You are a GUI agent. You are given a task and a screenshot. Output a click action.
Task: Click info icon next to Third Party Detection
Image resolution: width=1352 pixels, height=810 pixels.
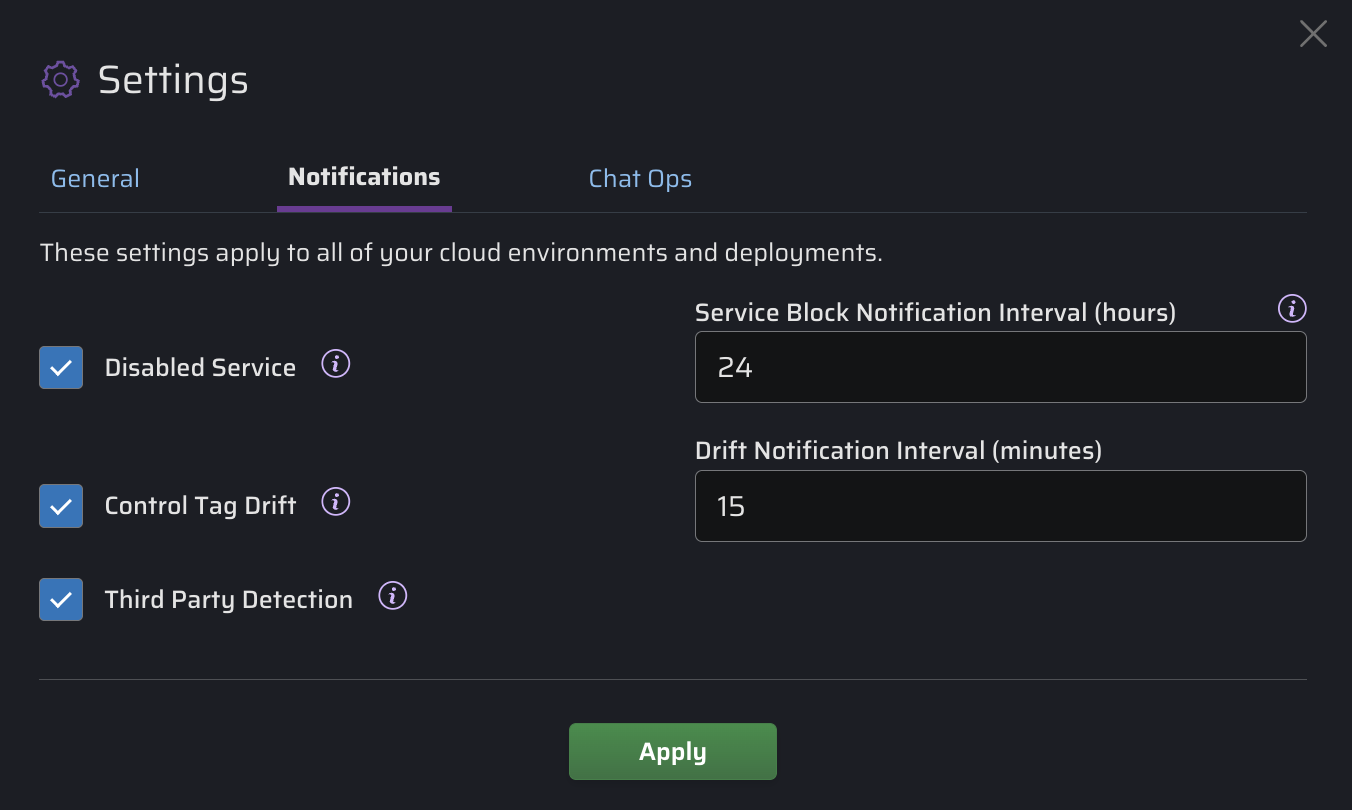(x=393, y=597)
